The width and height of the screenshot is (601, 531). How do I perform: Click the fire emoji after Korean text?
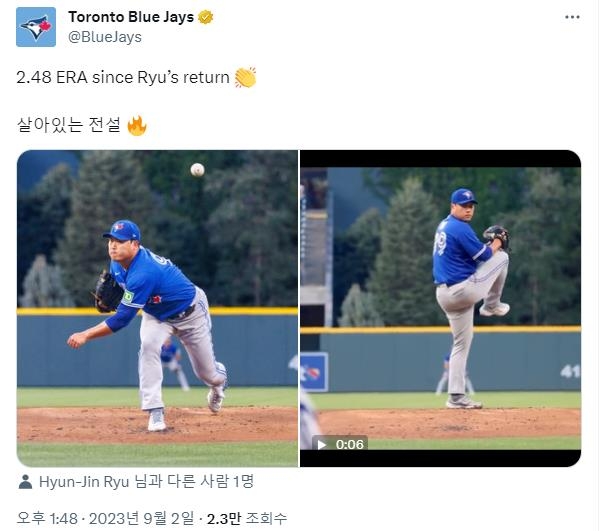(x=137, y=125)
